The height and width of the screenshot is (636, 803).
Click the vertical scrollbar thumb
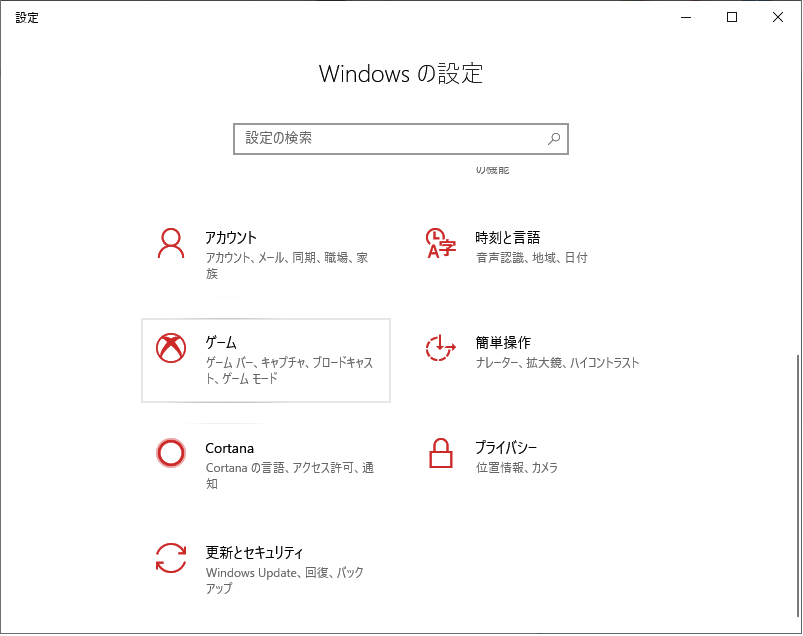[797, 485]
